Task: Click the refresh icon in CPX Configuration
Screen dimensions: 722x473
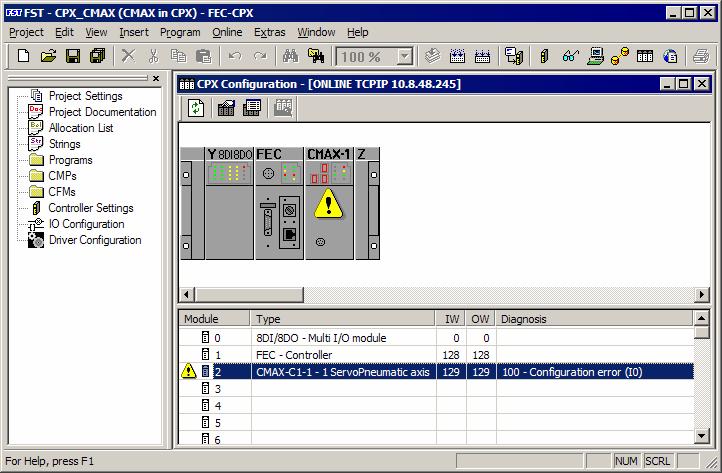Action: click(x=196, y=108)
